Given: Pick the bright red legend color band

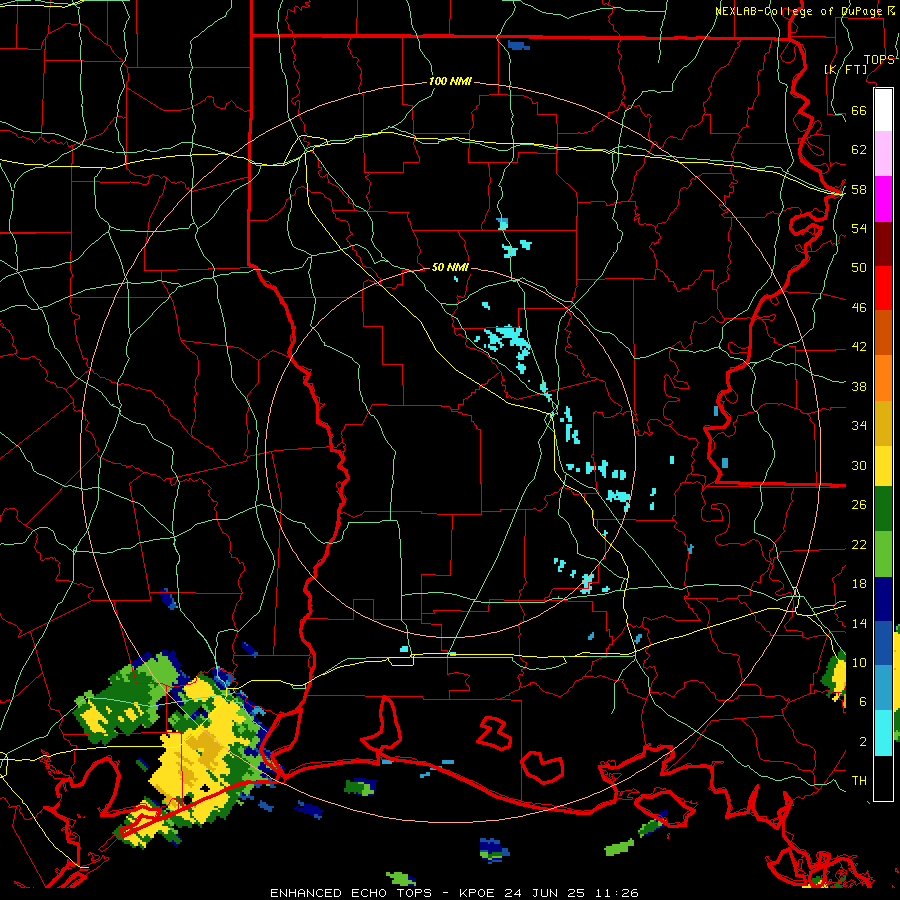Looking at the screenshot, I should 883,288.
